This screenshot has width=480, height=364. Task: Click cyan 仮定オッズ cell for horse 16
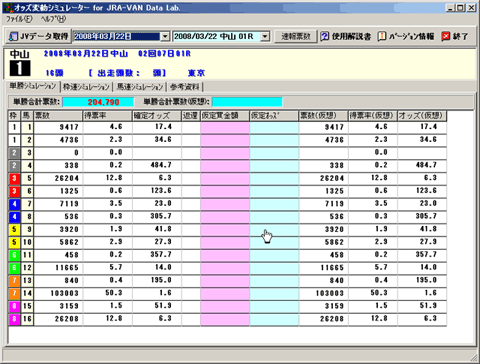tap(274, 319)
